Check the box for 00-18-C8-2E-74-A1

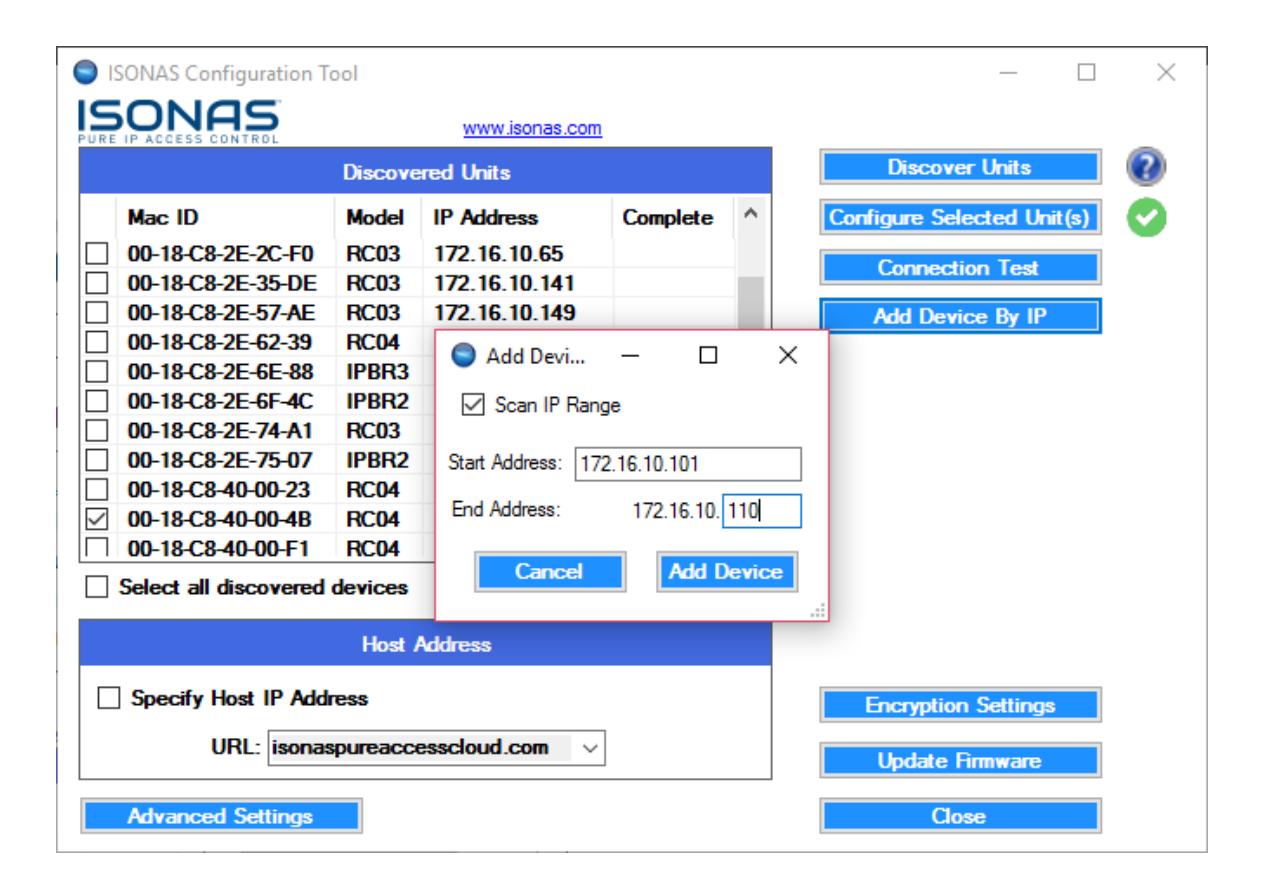(96, 431)
